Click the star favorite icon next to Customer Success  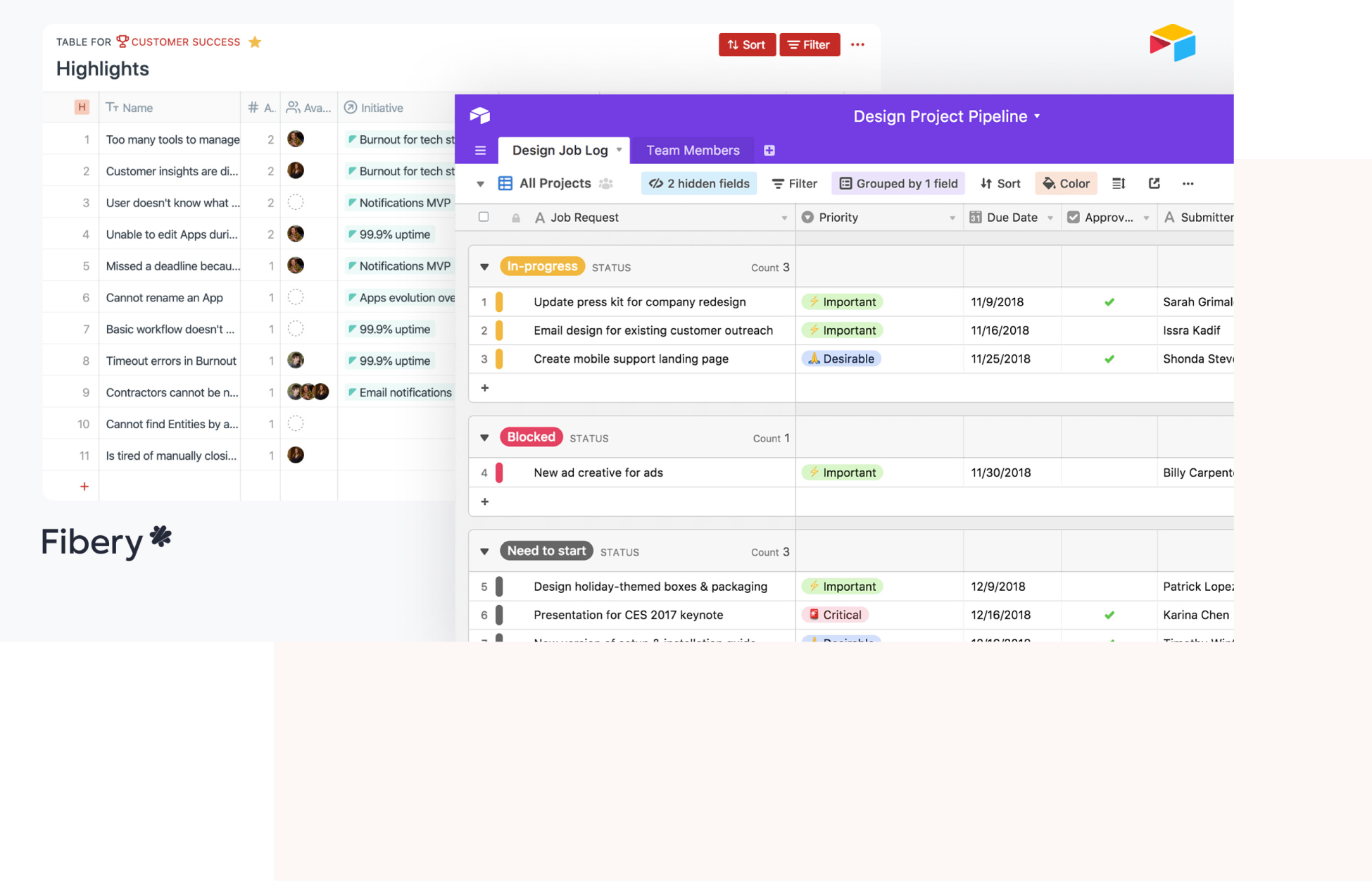click(255, 42)
